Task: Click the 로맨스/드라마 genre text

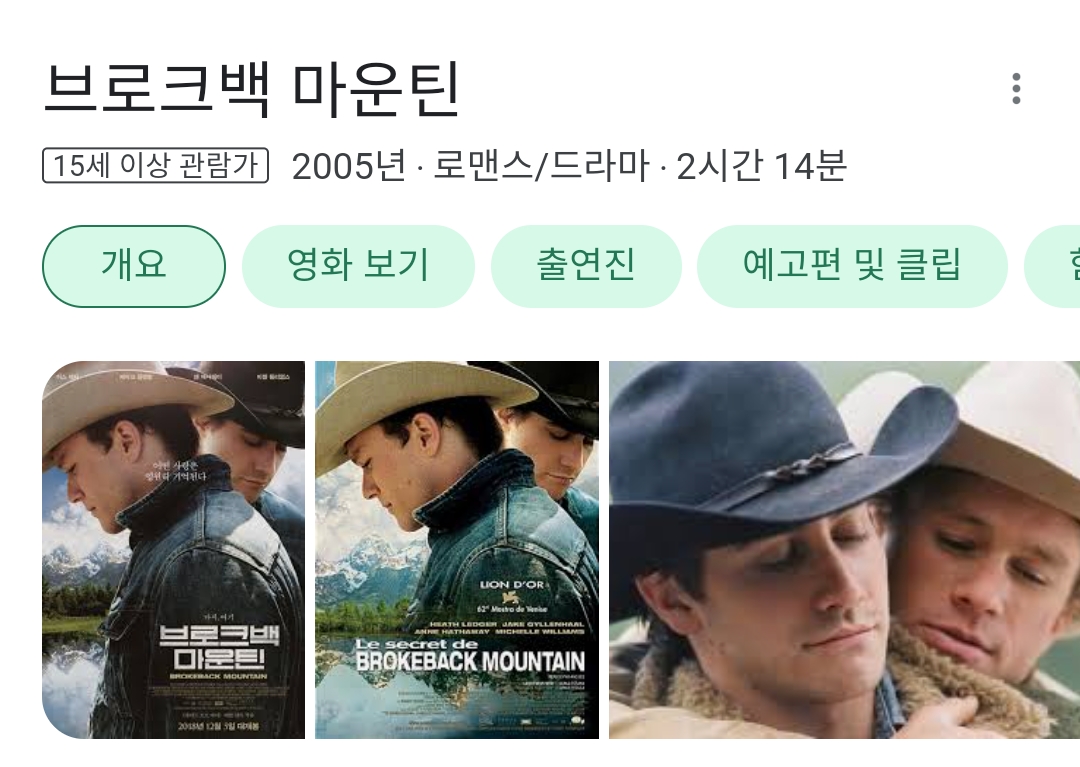Action: point(541,166)
